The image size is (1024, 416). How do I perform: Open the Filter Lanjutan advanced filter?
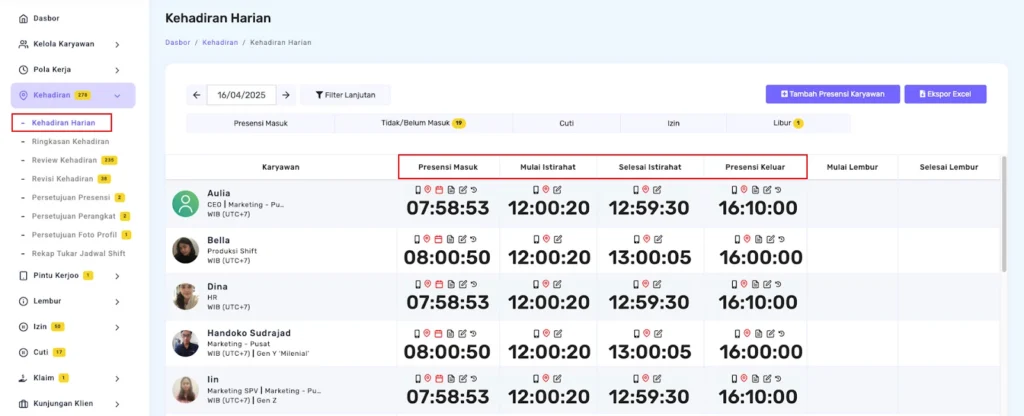(345, 95)
